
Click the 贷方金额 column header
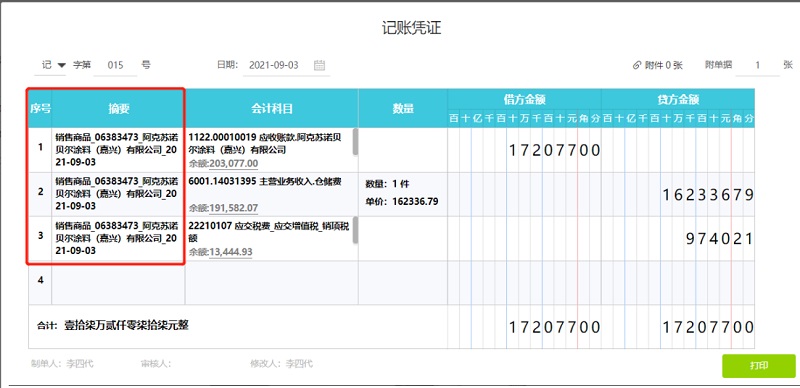point(678,99)
